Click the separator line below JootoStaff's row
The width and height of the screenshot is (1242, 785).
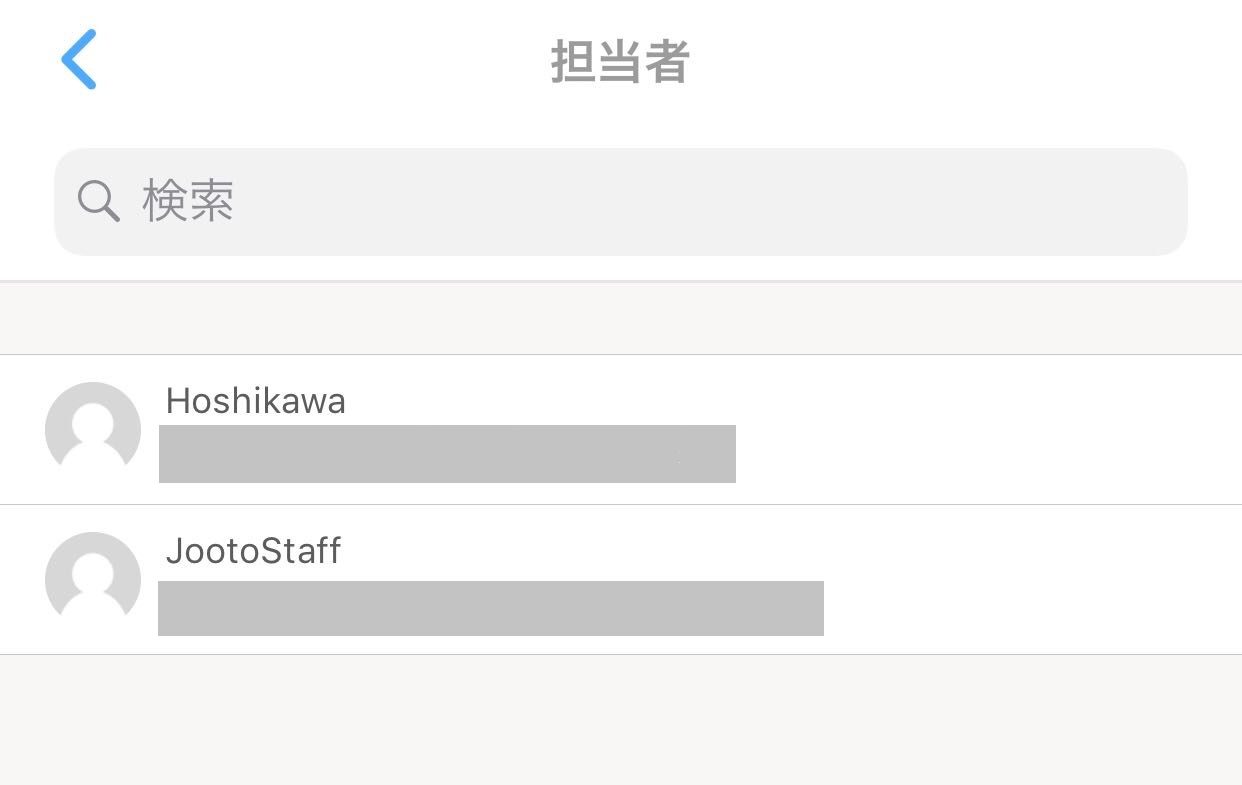620,655
